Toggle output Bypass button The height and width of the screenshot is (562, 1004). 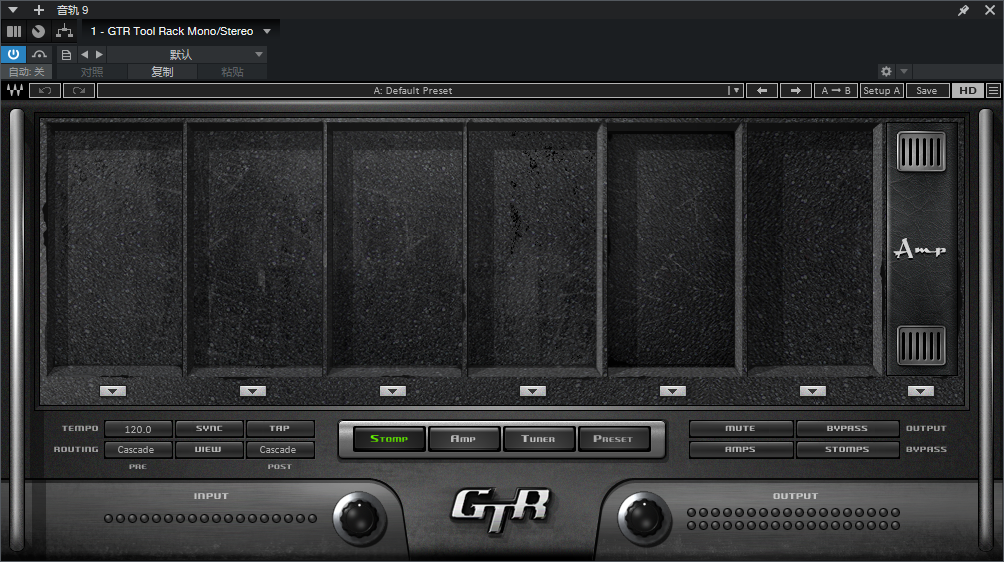pos(847,429)
